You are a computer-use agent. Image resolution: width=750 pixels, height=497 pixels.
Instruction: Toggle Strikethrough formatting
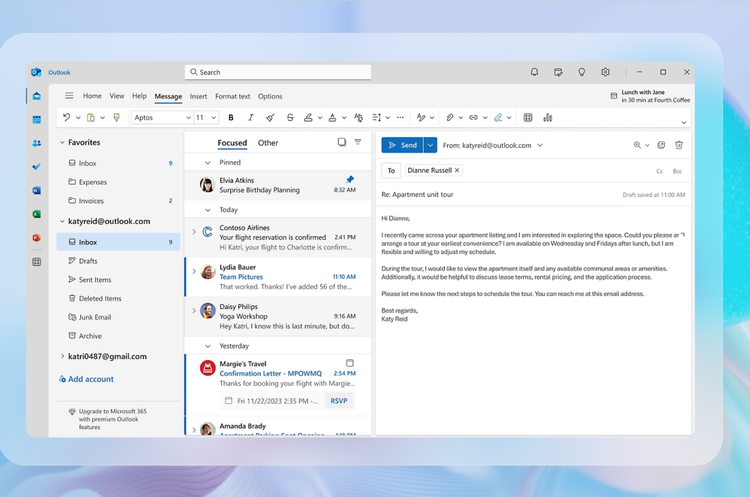pos(290,117)
